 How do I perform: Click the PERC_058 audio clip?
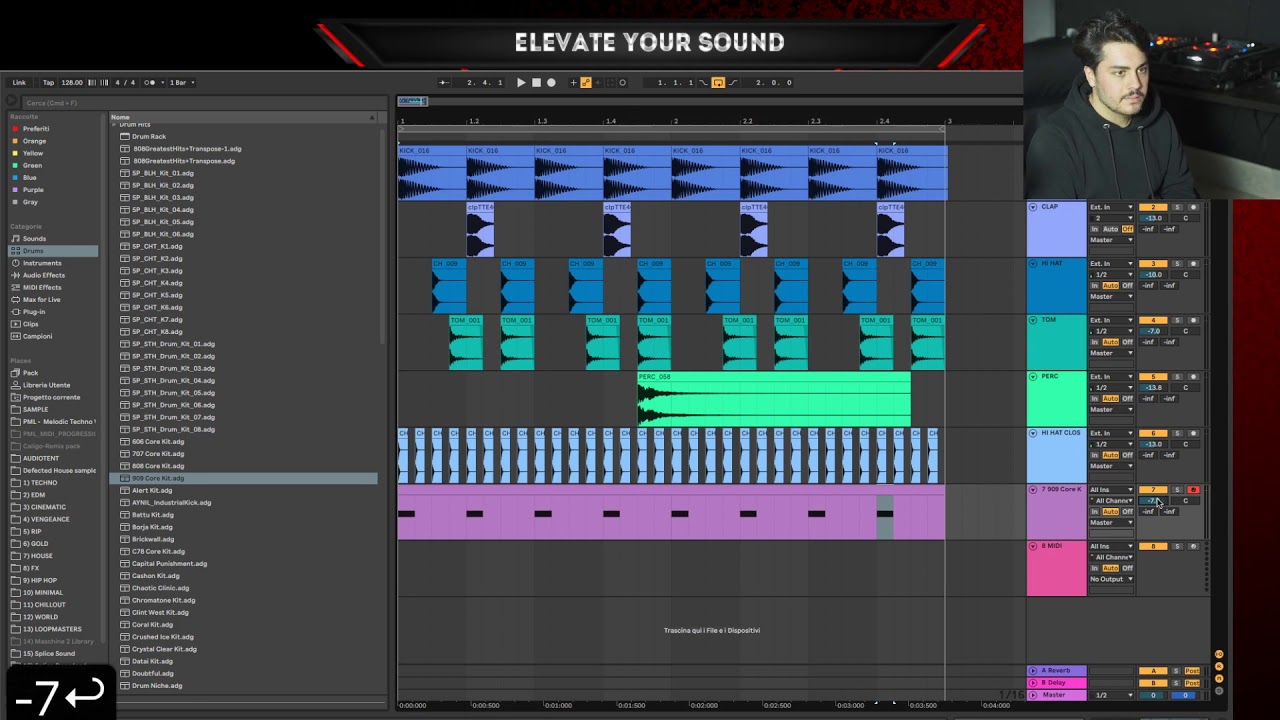(x=774, y=399)
